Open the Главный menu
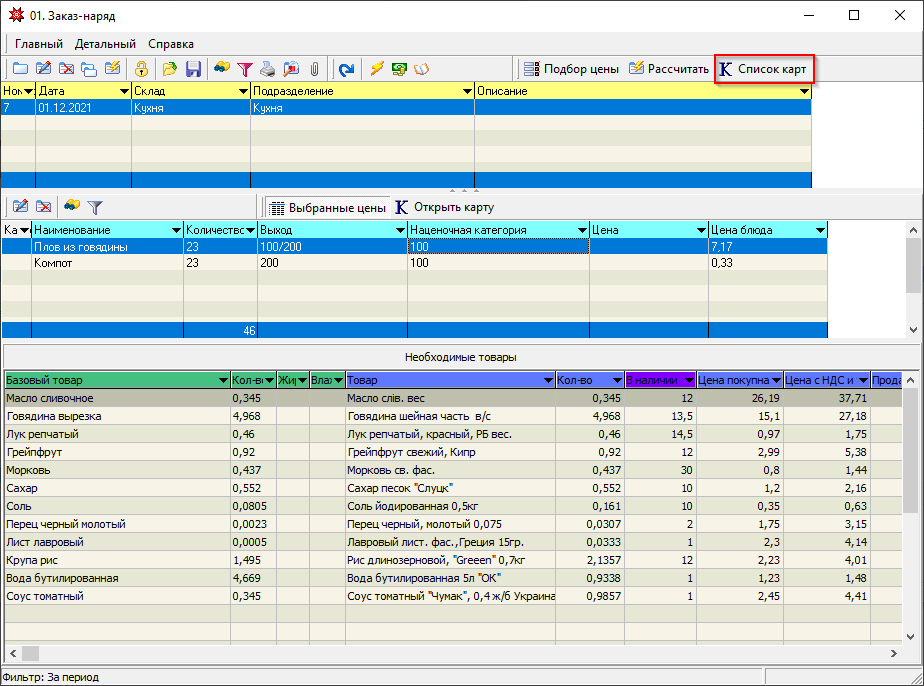The image size is (924, 686). (x=39, y=44)
